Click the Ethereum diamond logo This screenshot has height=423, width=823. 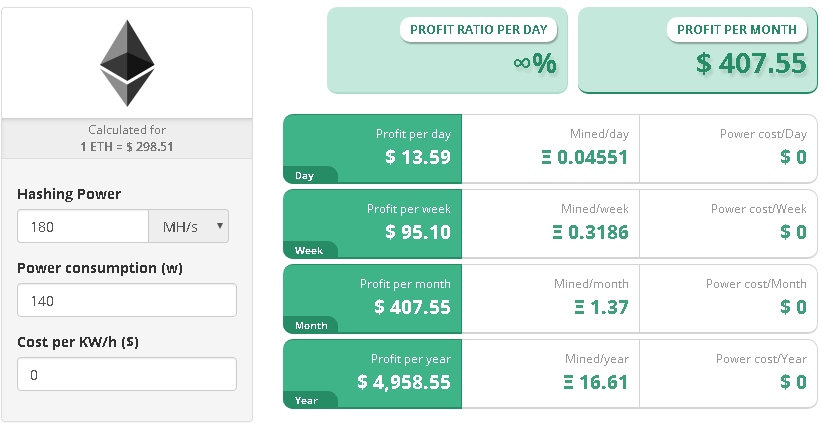point(127,63)
